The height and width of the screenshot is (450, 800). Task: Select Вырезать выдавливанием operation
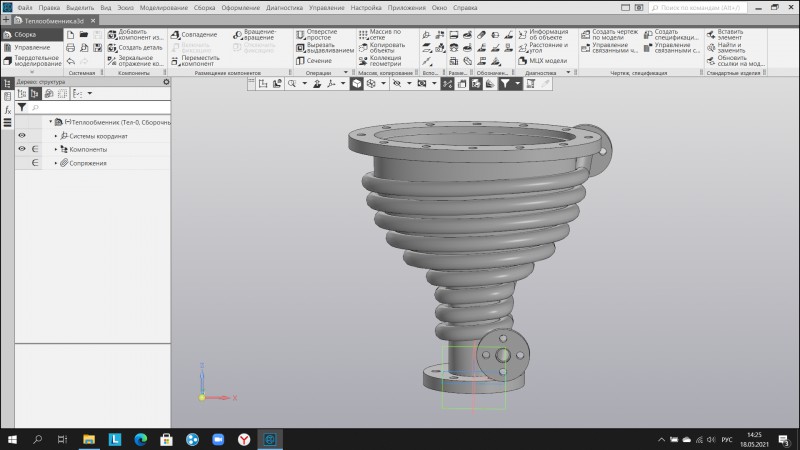[x=325, y=47]
